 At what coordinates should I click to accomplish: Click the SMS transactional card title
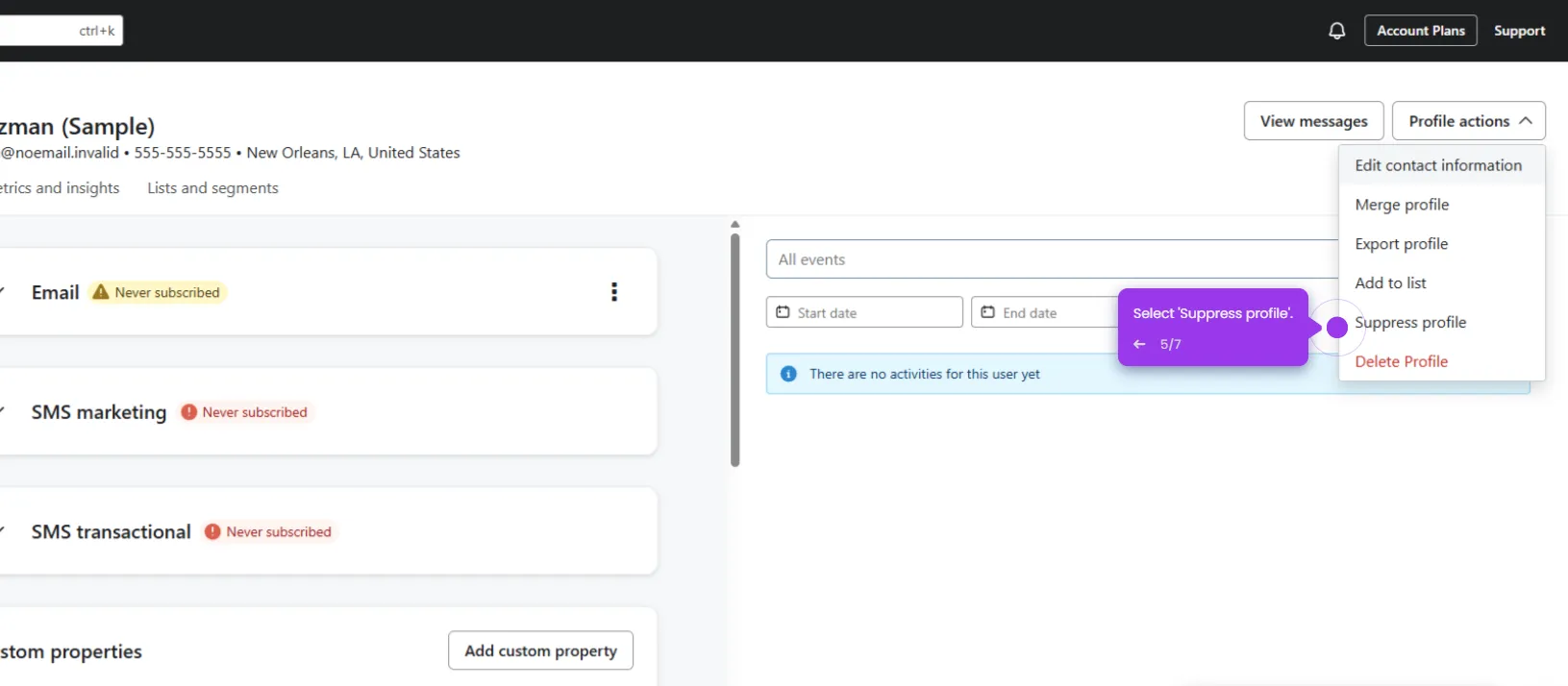[112, 531]
